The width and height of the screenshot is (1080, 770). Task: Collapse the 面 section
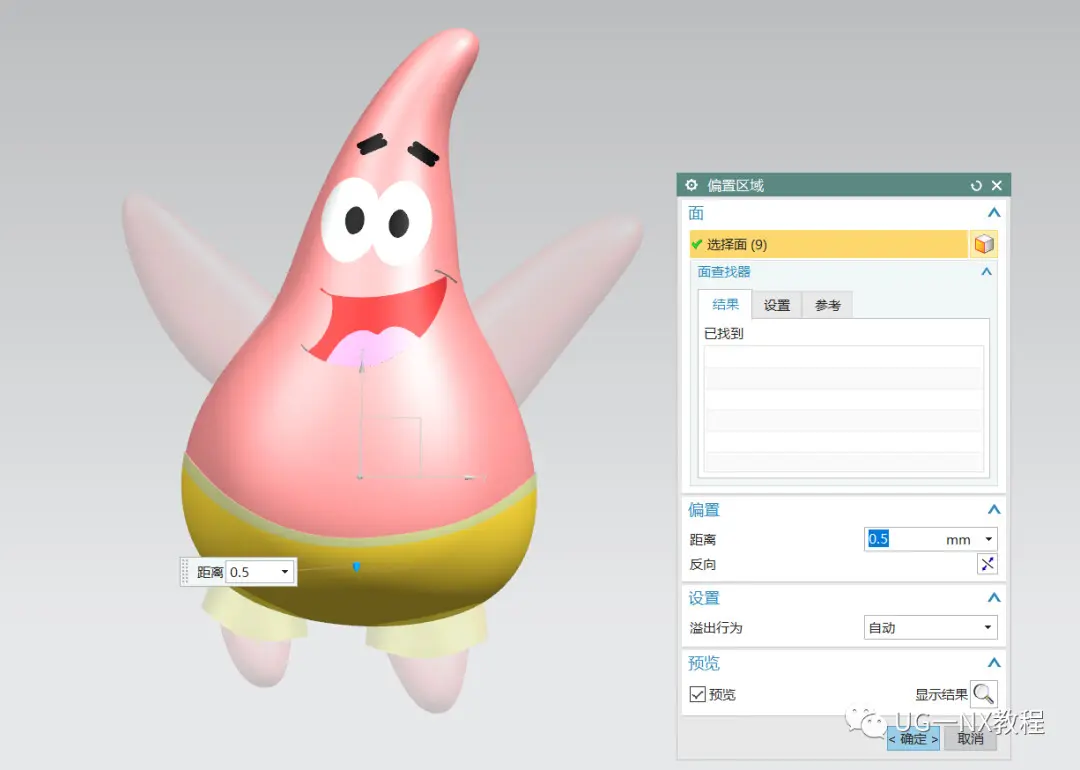(993, 213)
